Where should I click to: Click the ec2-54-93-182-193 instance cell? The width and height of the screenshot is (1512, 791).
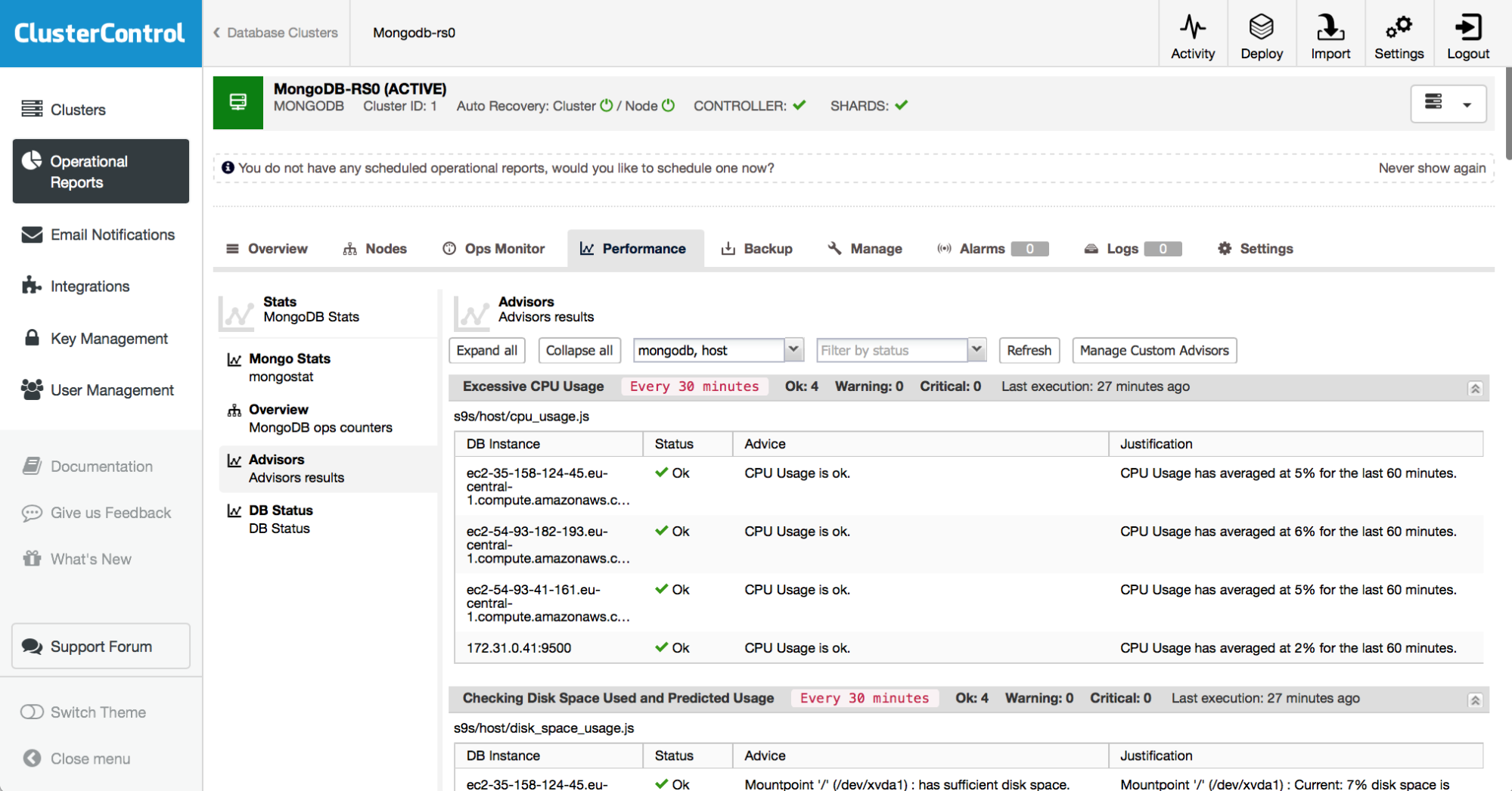coord(548,544)
